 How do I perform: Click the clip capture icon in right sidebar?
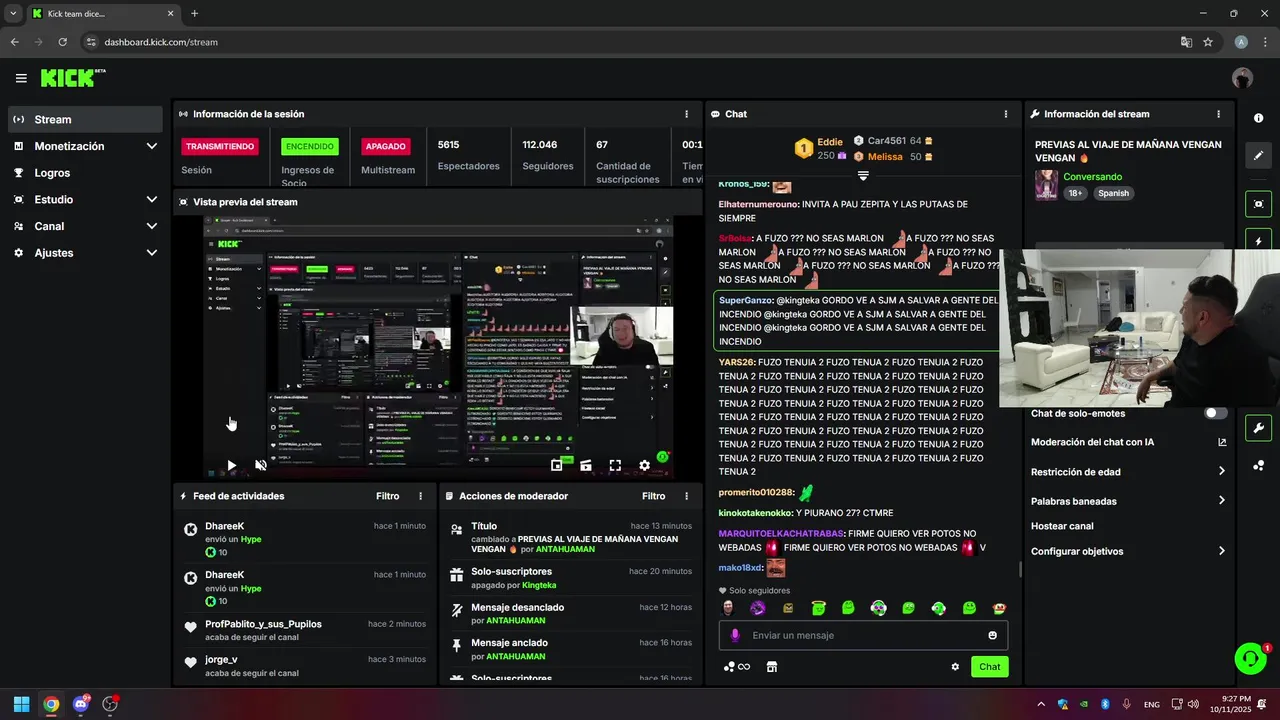(1258, 204)
